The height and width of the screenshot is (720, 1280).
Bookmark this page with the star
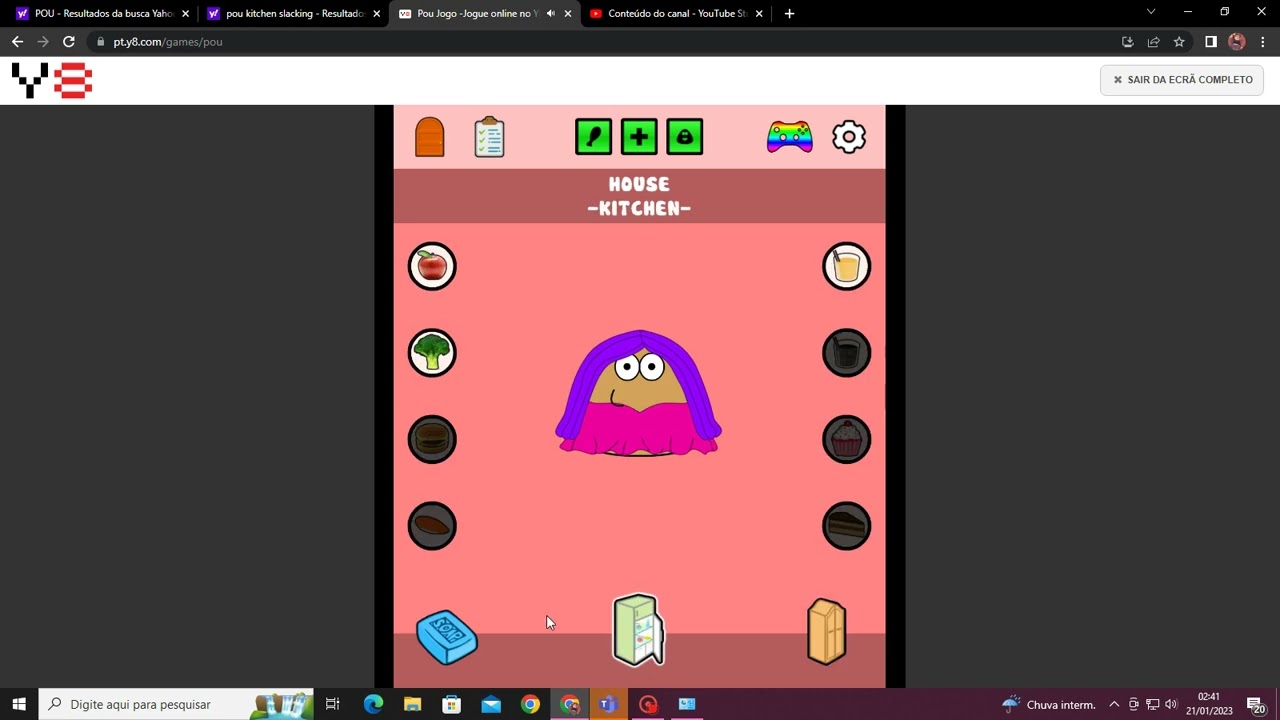1179,42
